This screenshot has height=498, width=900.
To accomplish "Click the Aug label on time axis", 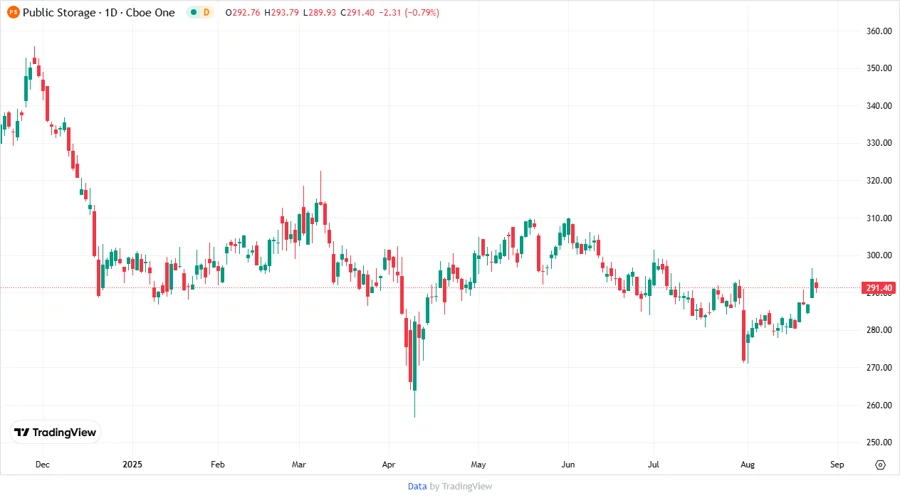I will point(747,464).
